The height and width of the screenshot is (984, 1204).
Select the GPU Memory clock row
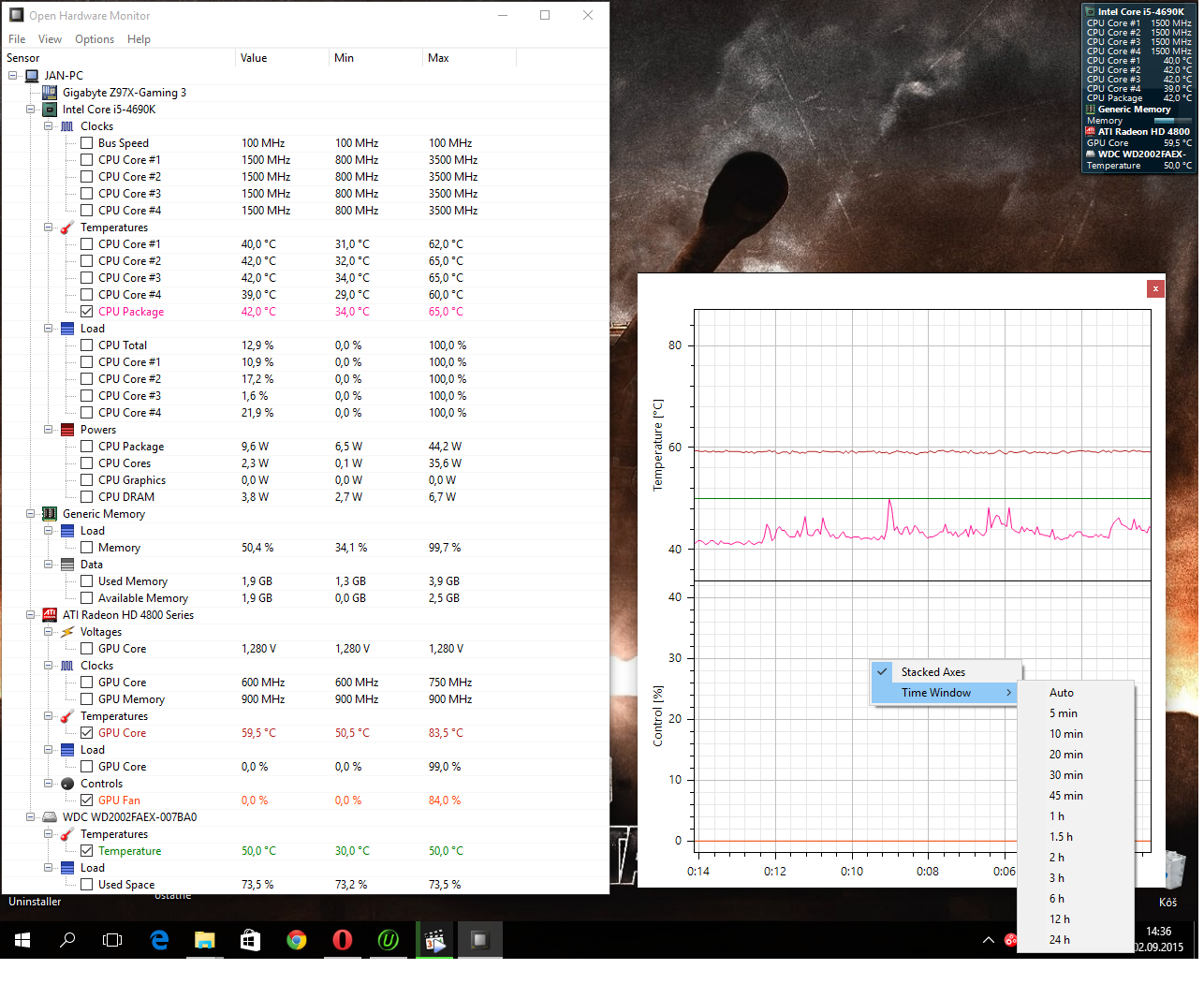305,699
